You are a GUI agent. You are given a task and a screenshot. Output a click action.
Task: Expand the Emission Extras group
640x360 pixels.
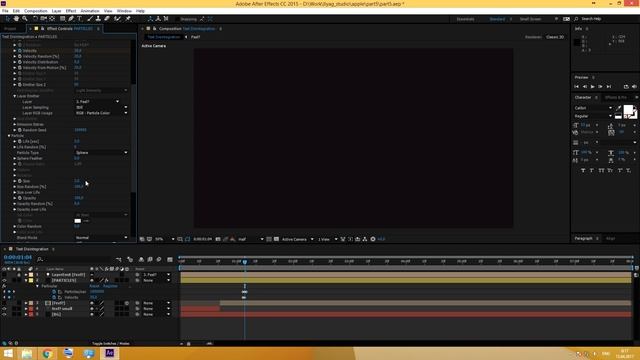pos(15,124)
